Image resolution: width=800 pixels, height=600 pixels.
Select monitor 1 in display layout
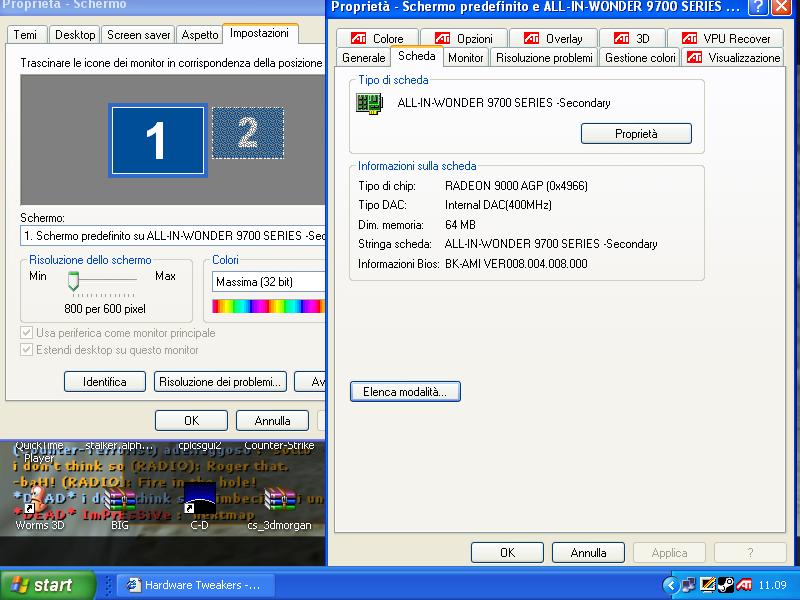[x=157, y=140]
